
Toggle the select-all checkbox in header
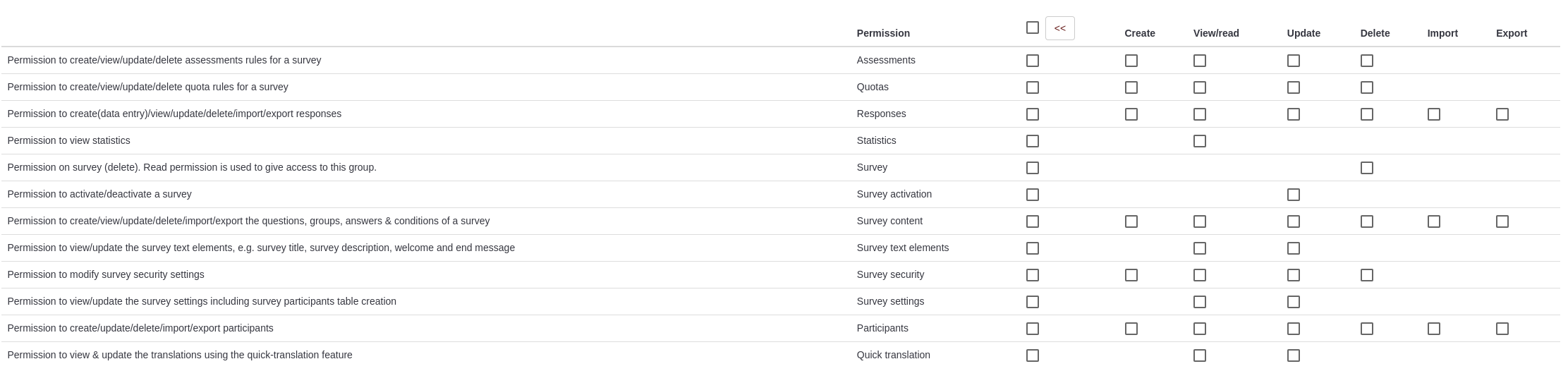pos(1032,28)
